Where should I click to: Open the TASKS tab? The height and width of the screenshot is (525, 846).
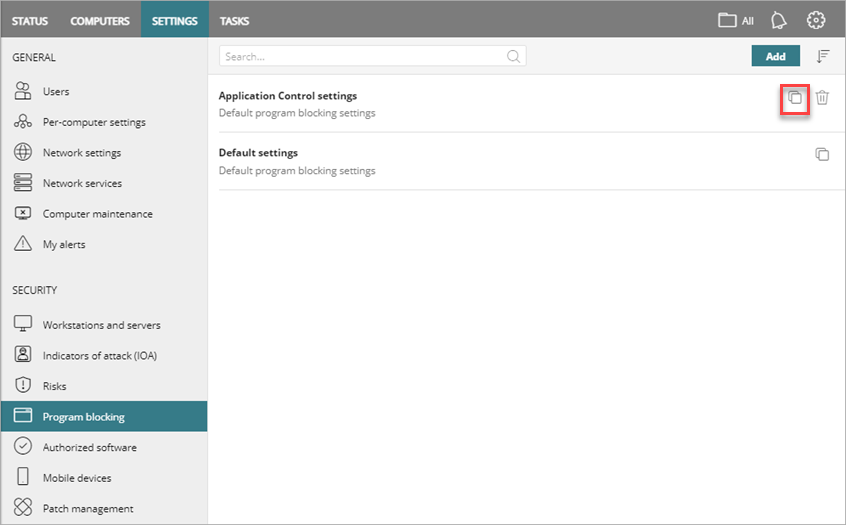(234, 21)
